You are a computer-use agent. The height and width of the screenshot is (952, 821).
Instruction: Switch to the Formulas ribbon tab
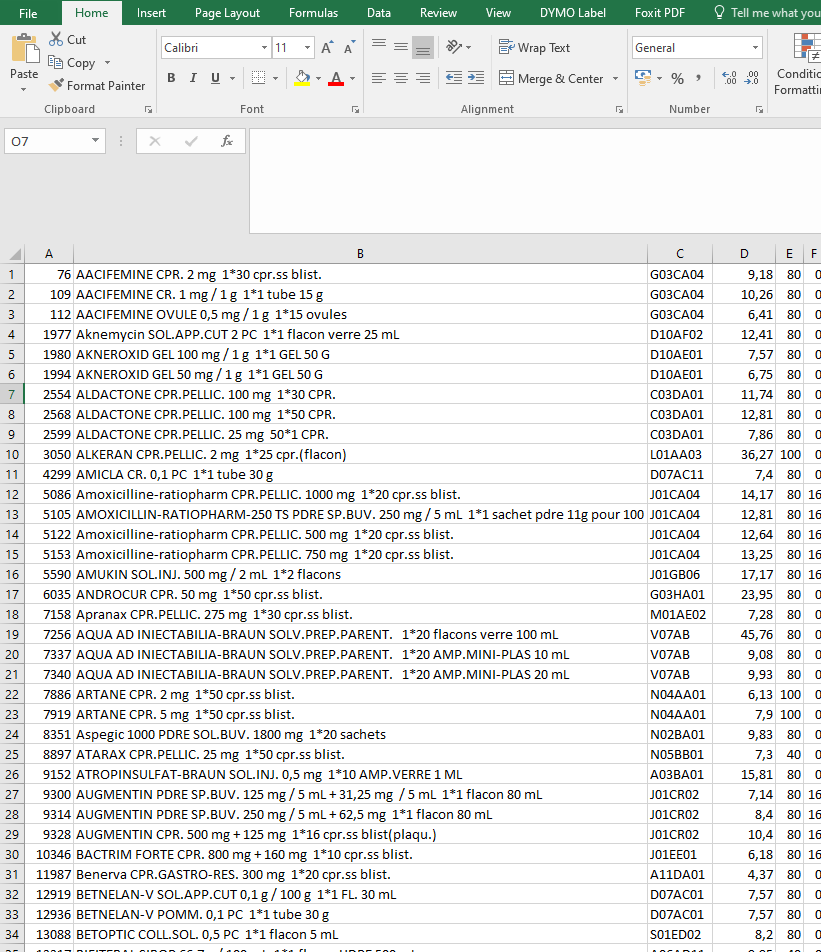click(x=313, y=13)
